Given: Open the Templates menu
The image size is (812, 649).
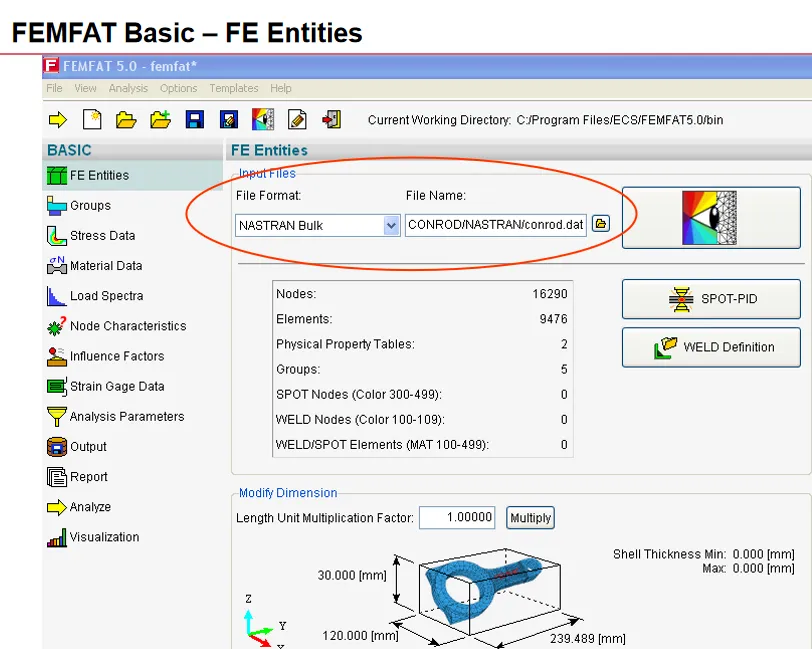Looking at the screenshot, I should [x=234, y=88].
